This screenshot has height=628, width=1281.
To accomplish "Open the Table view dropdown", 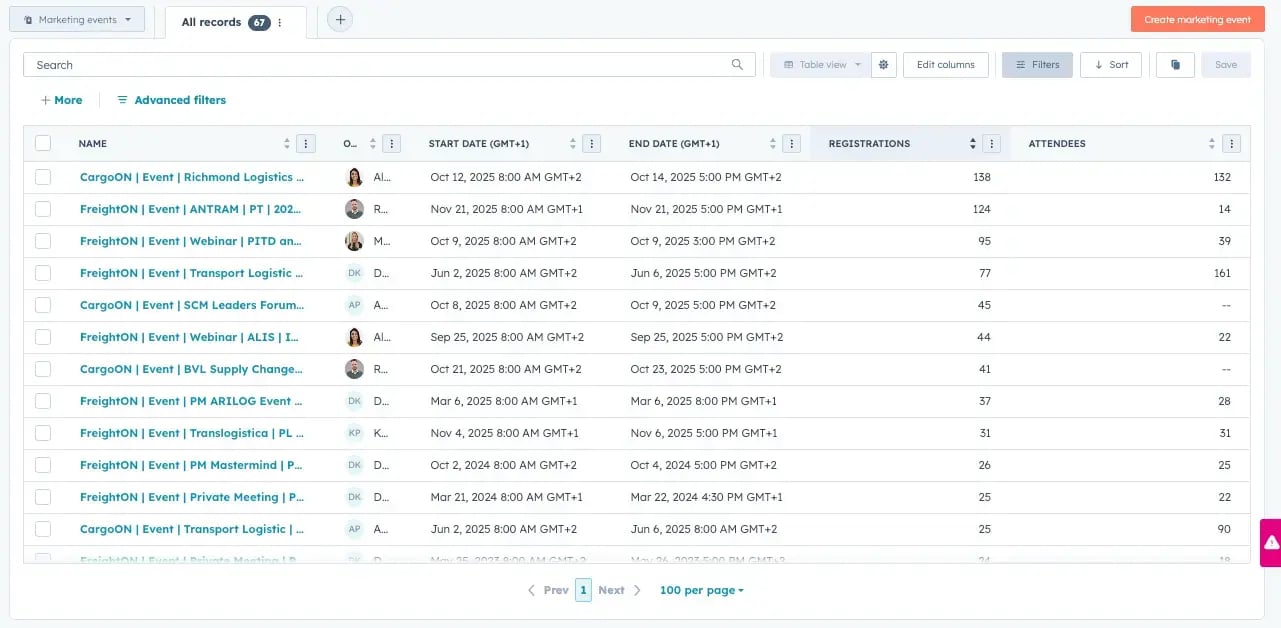I will click(818, 64).
